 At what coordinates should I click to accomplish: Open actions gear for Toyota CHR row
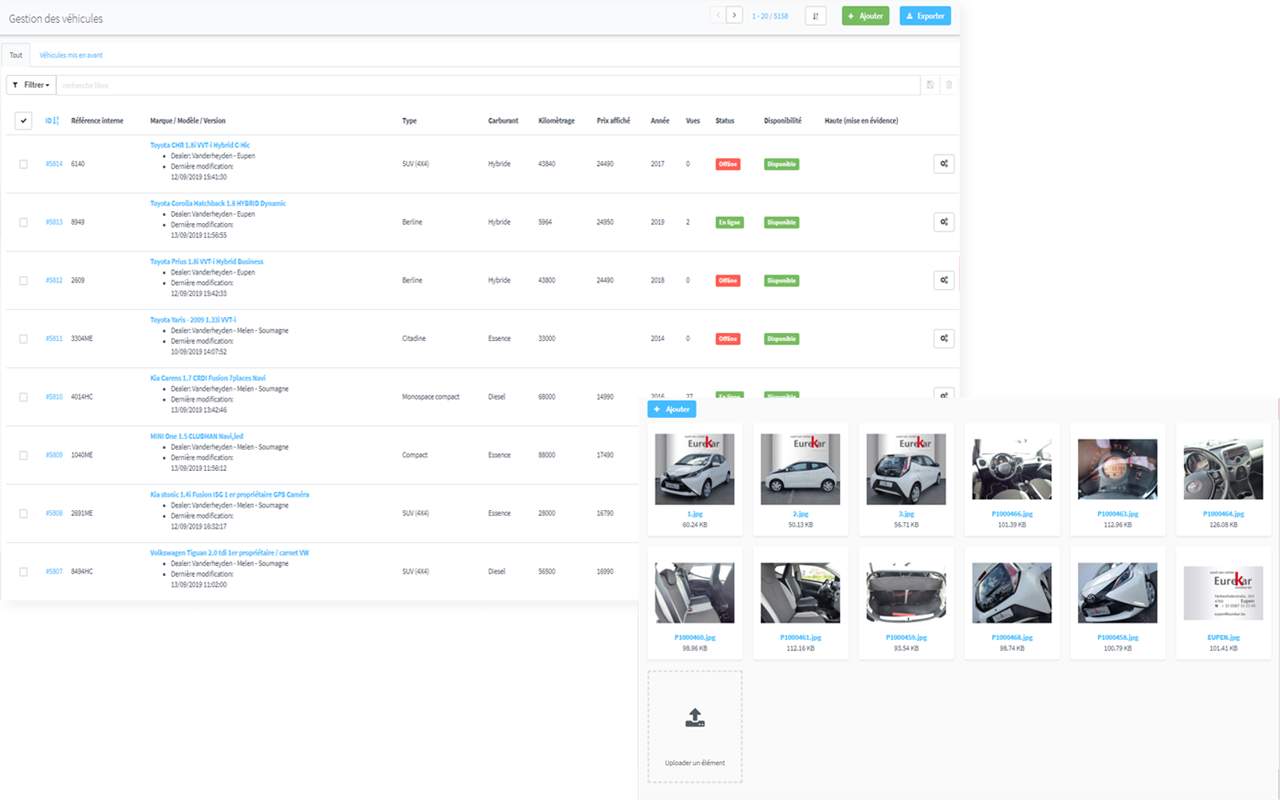[x=943, y=164]
